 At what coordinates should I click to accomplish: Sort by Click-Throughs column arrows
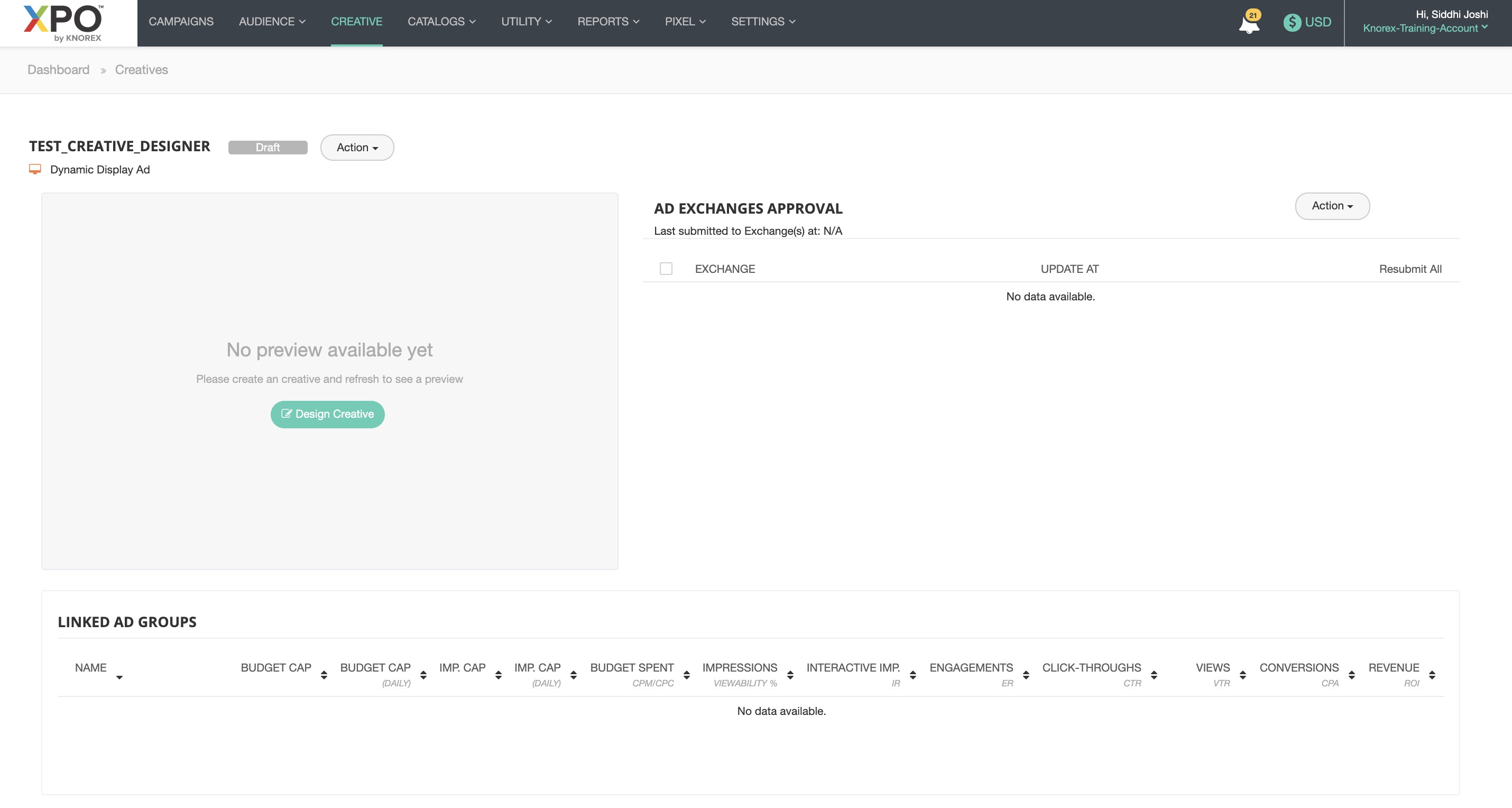coord(1154,675)
